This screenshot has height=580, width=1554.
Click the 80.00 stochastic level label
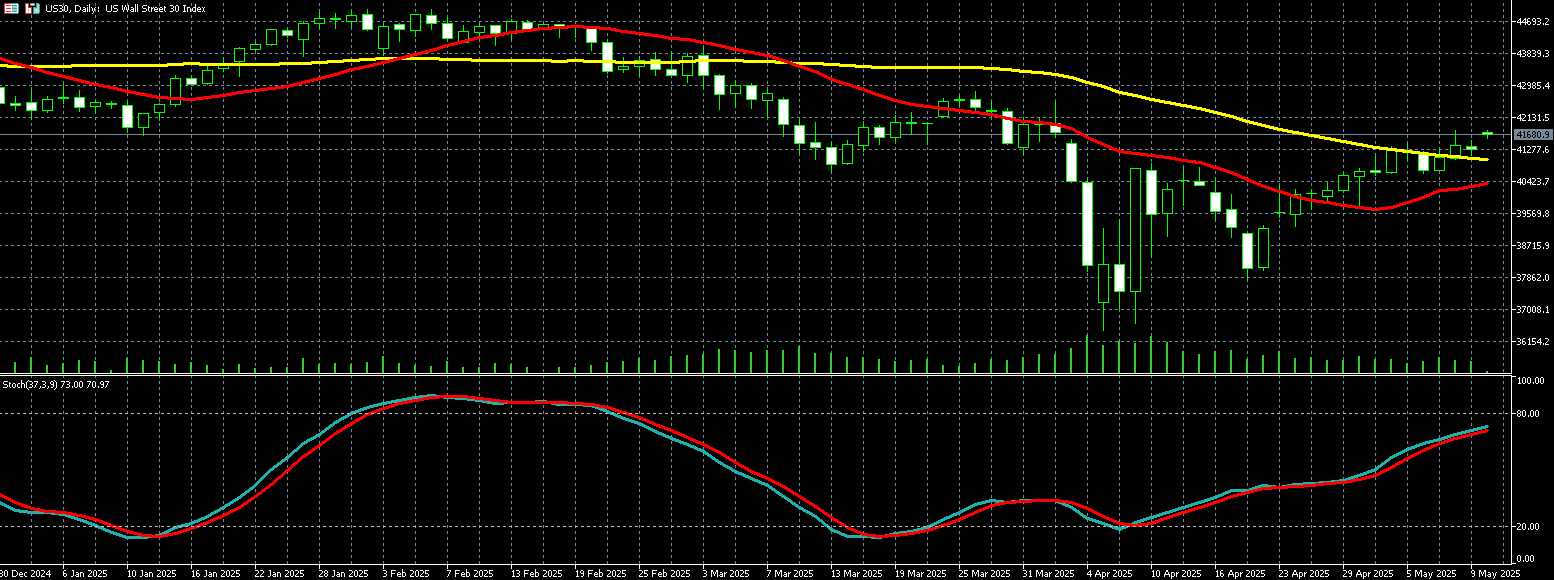pos(1530,413)
